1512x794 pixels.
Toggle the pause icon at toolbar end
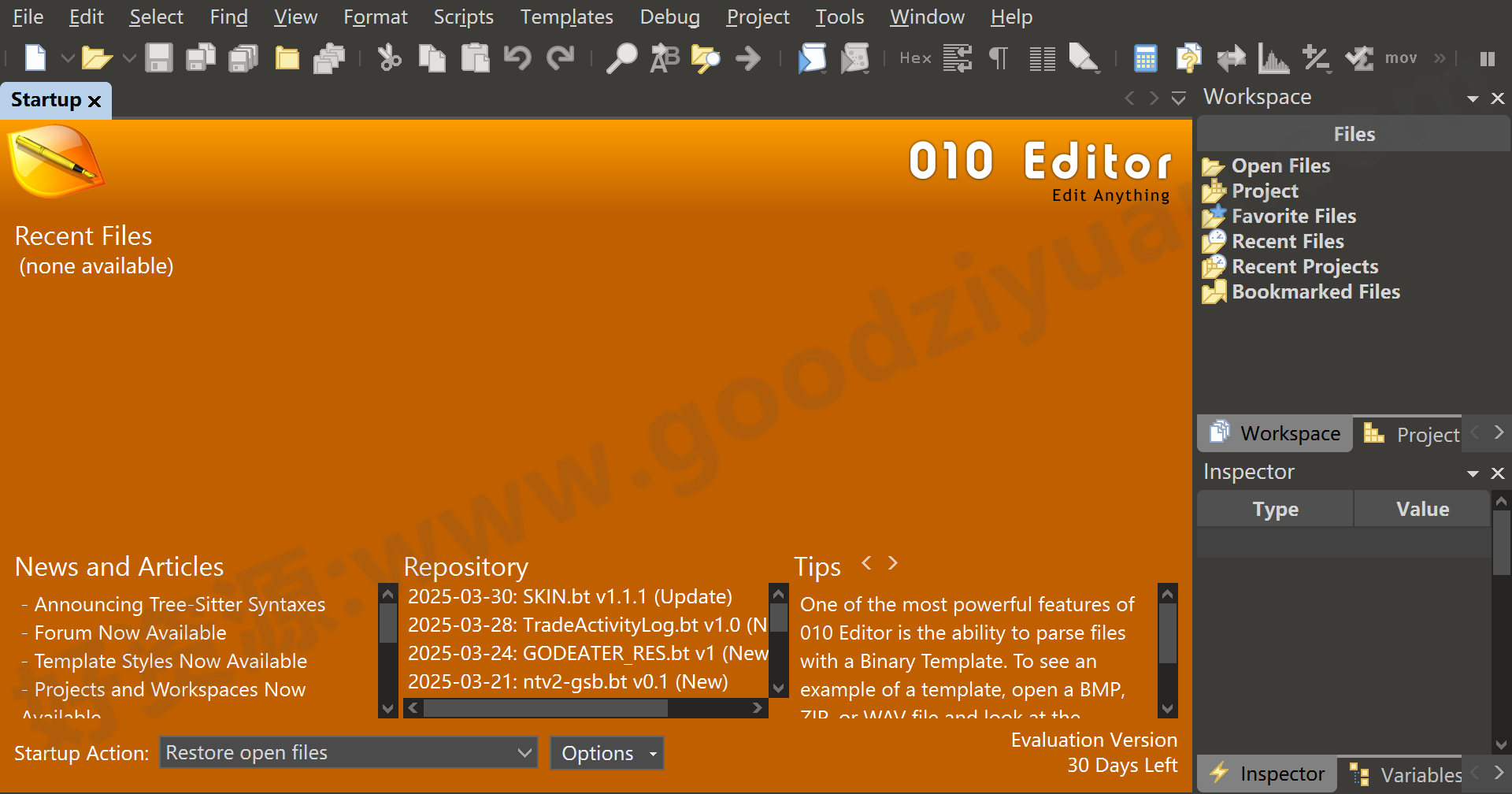1487,58
